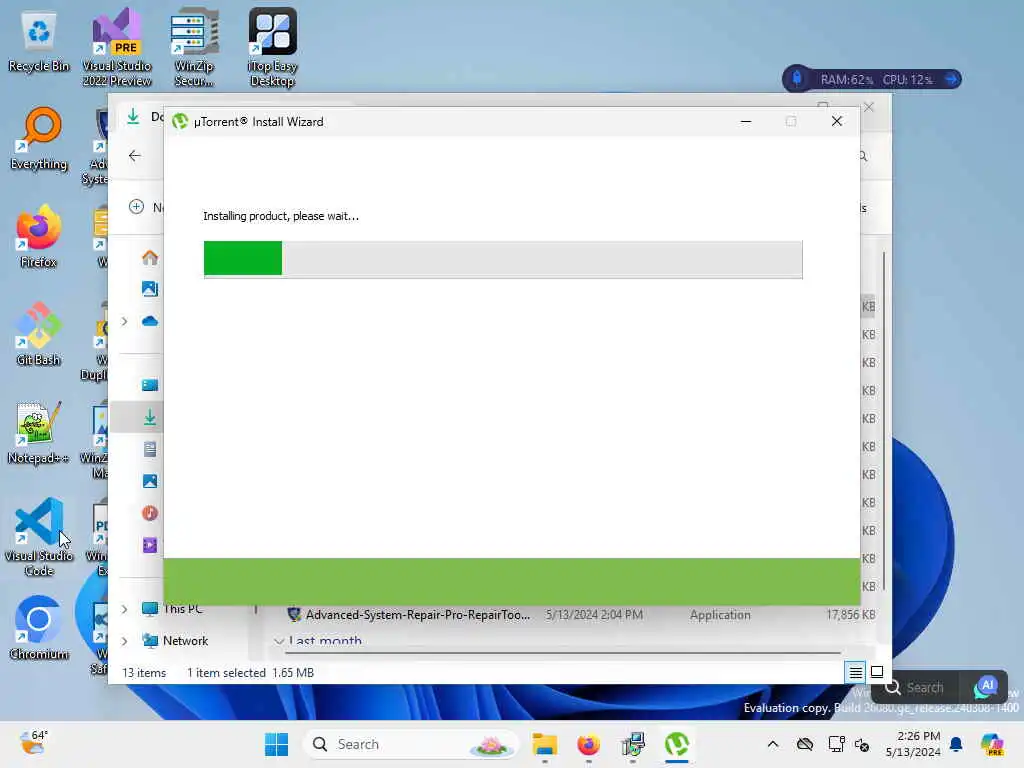Click the OneDrive sync tray icon

[x=805, y=744]
